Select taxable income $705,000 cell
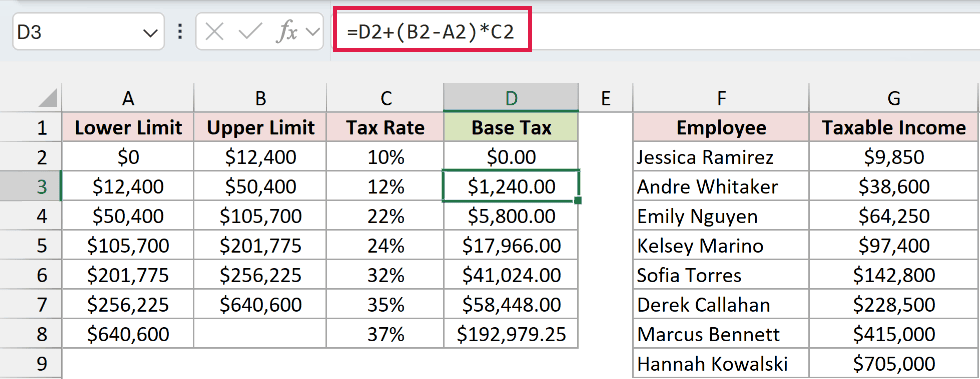The height and width of the screenshot is (379, 980). 894,363
